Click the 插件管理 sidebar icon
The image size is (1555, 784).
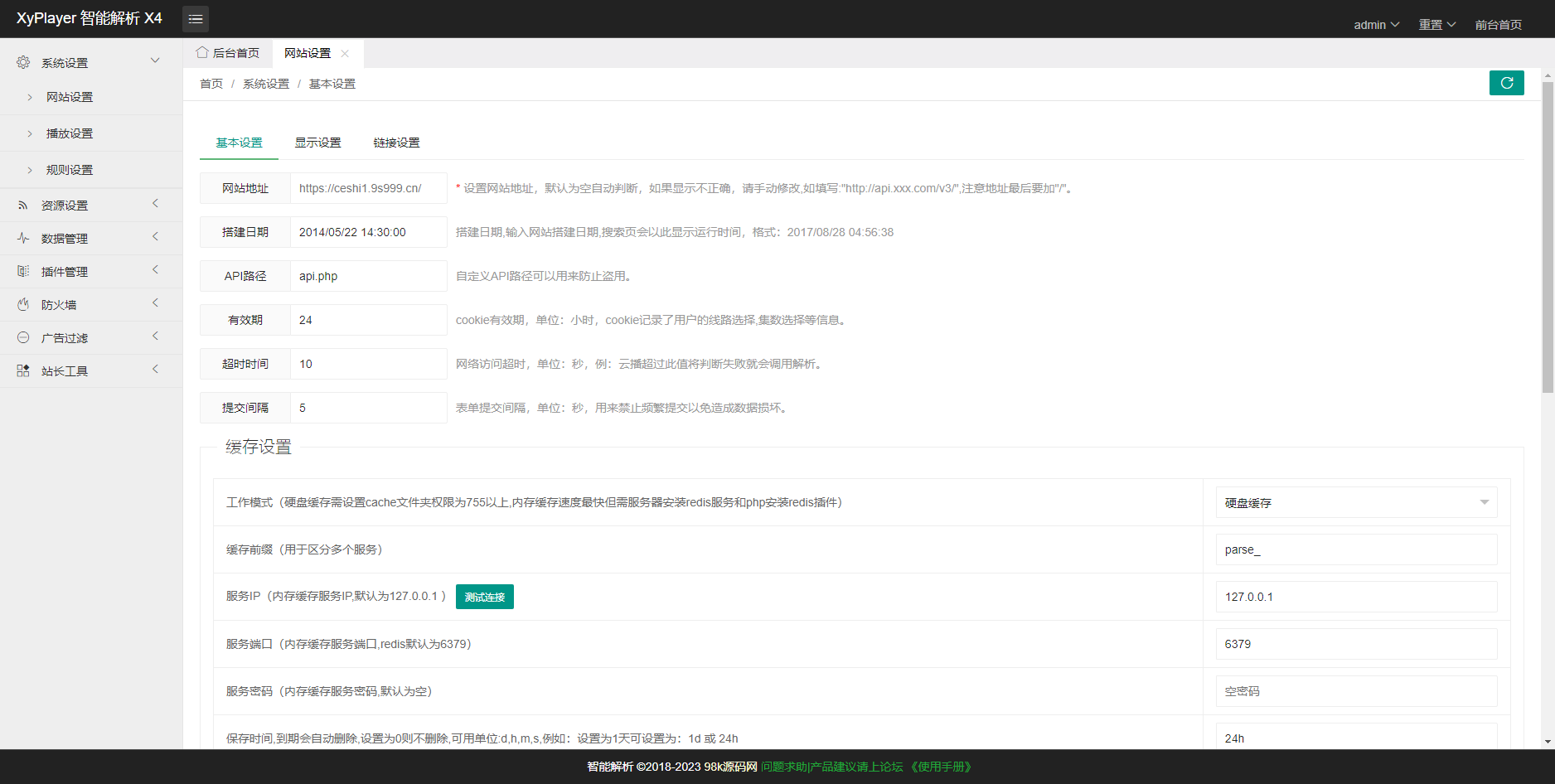click(x=23, y=271)
